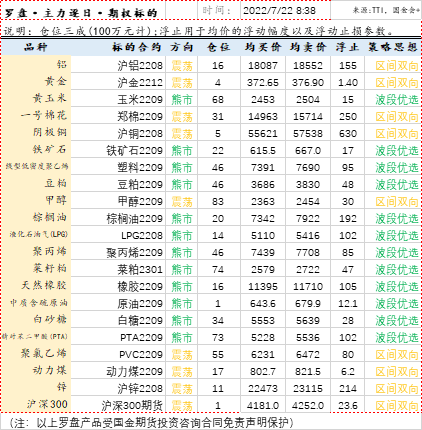The height and width of the screenshot is (430, 422).
Task: Select the header cell 均买价
Action: (263, 47)
